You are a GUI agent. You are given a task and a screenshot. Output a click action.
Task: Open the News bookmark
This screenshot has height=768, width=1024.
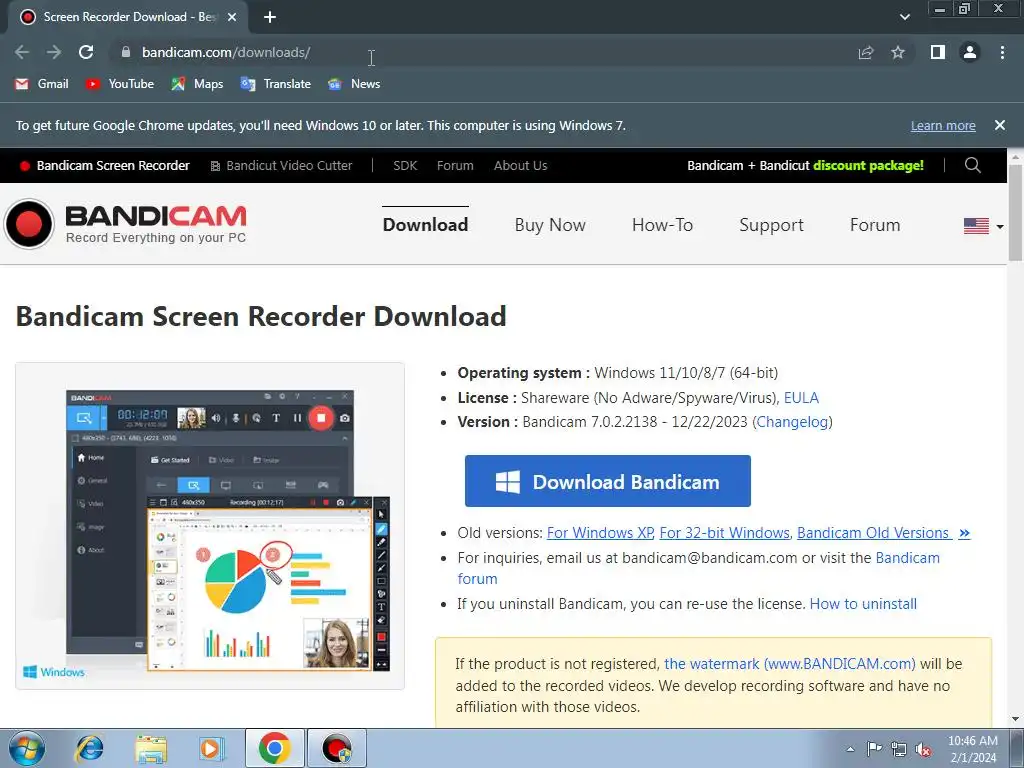(x=354, y=84)
